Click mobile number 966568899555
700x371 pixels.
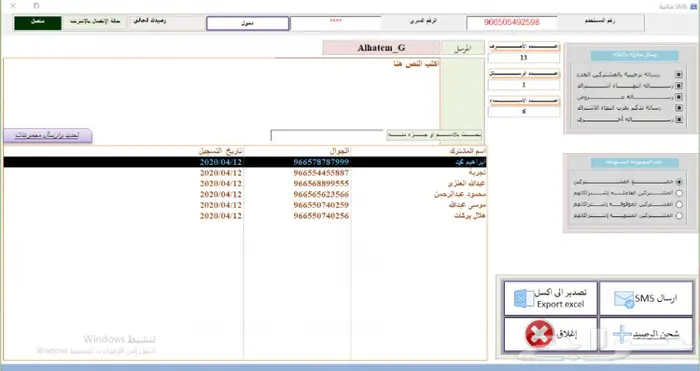[x=321, y=183]
